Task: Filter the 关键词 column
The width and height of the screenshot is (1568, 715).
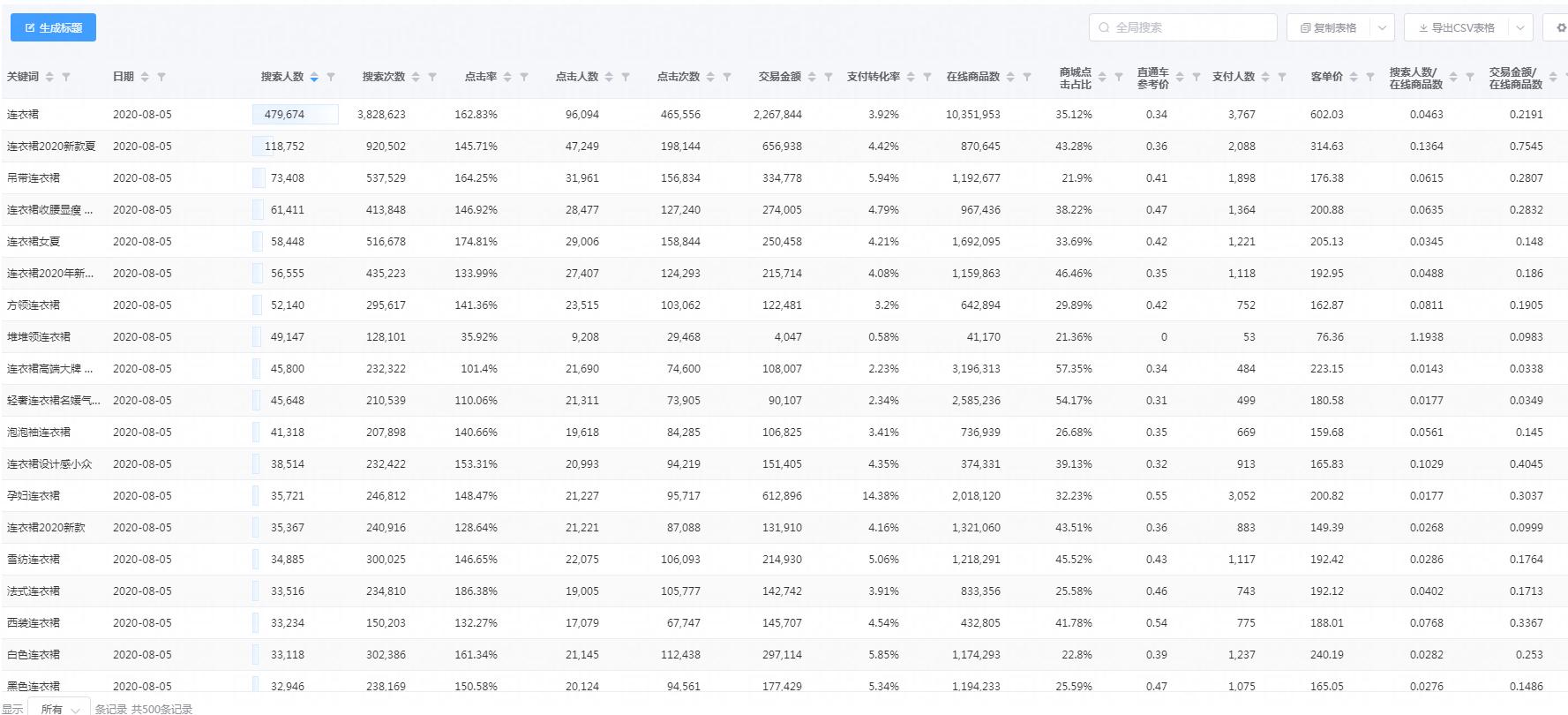Action: [66, 77]
